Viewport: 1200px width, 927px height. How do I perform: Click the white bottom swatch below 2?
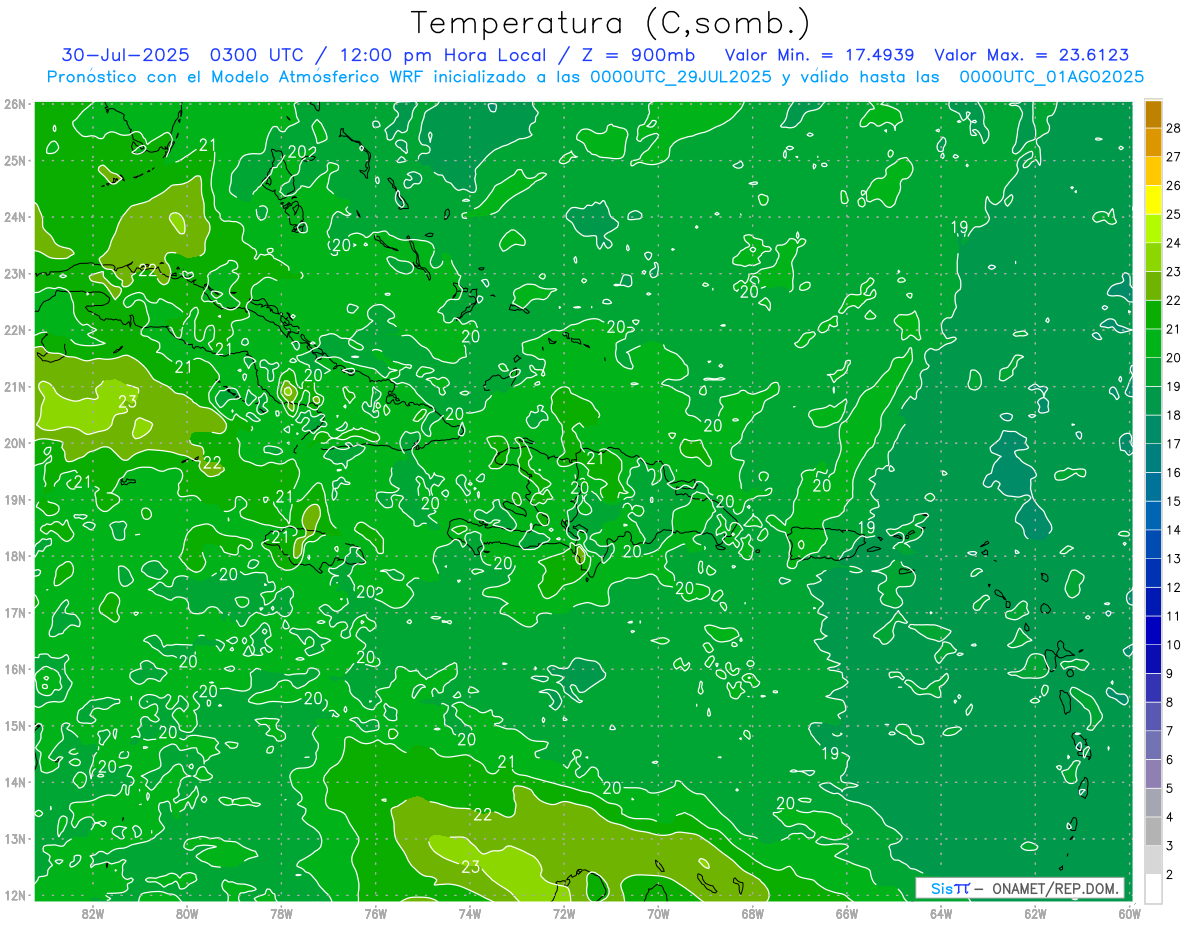click(1153, 888)
